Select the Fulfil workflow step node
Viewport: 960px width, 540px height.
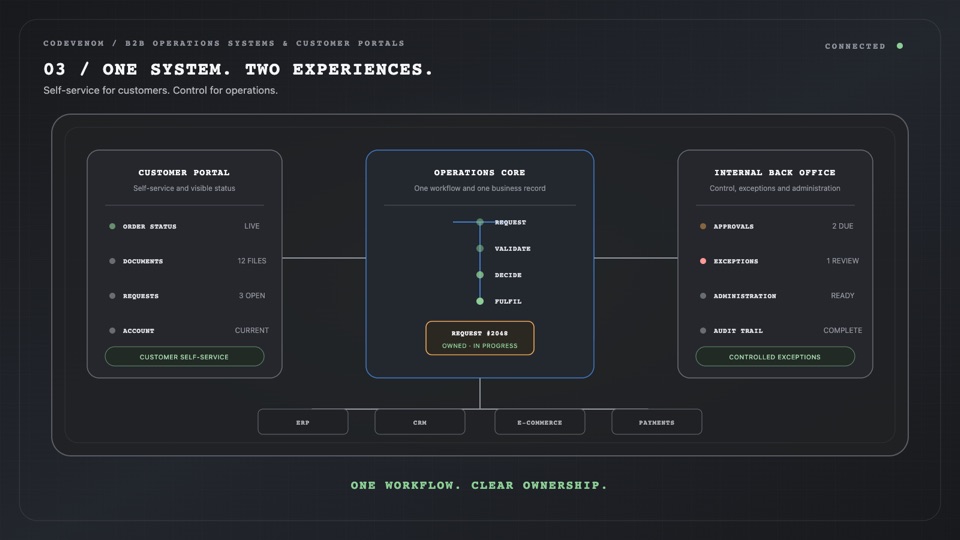point(480,301)
